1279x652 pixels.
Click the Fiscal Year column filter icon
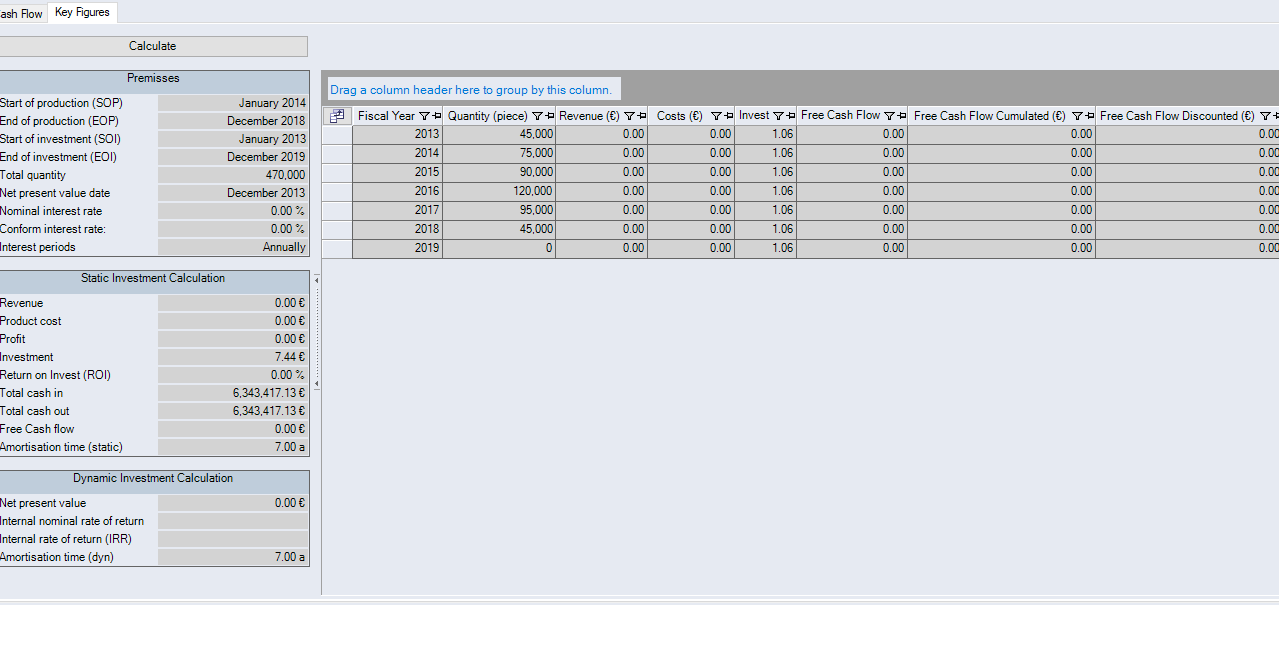[424, 116]
